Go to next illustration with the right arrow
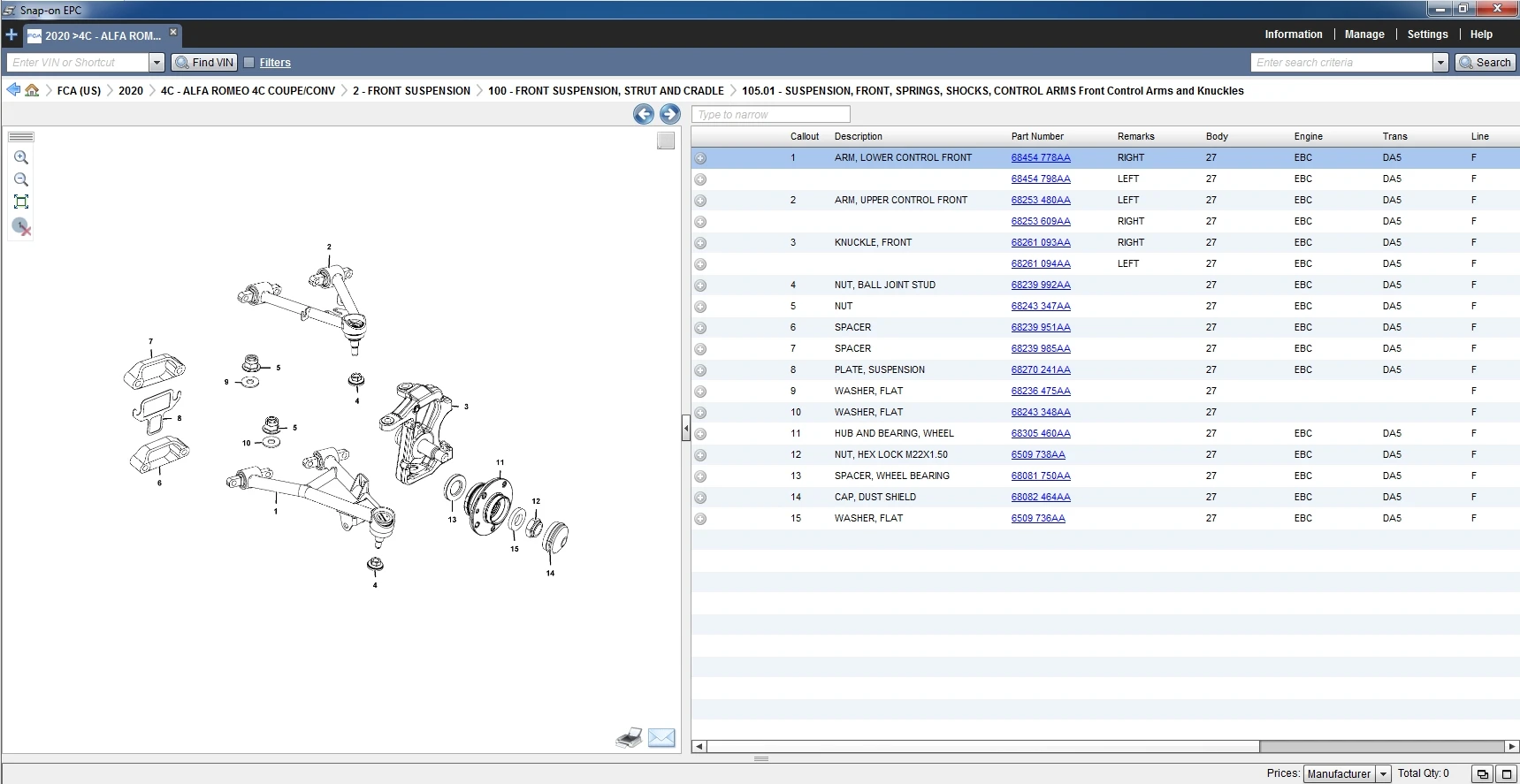 point(670,114)
